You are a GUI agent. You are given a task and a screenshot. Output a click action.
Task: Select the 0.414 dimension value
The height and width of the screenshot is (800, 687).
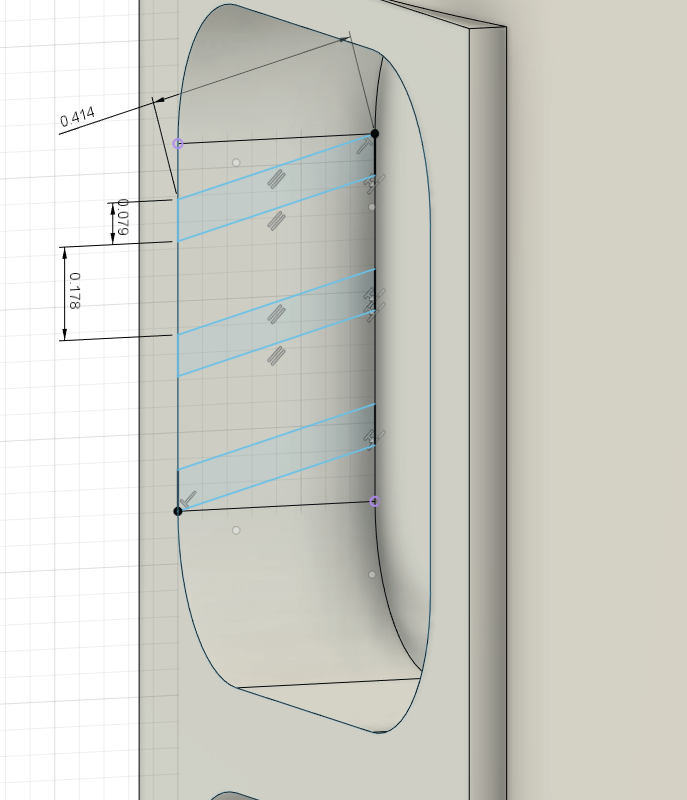pos(77,118)
